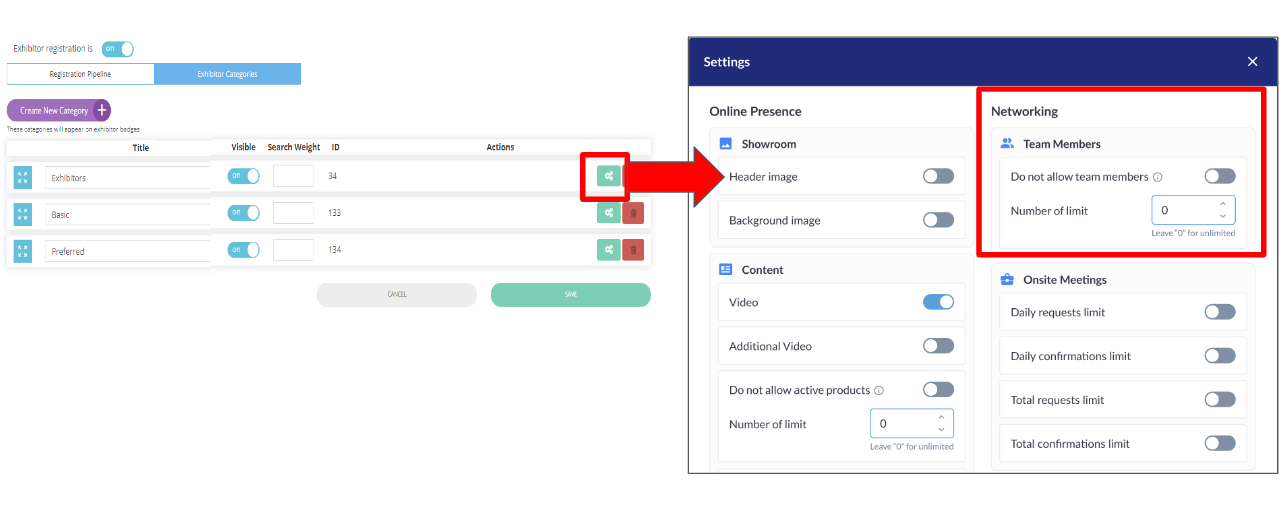Click the team members Number of limit field

[x=1193, y=210]
